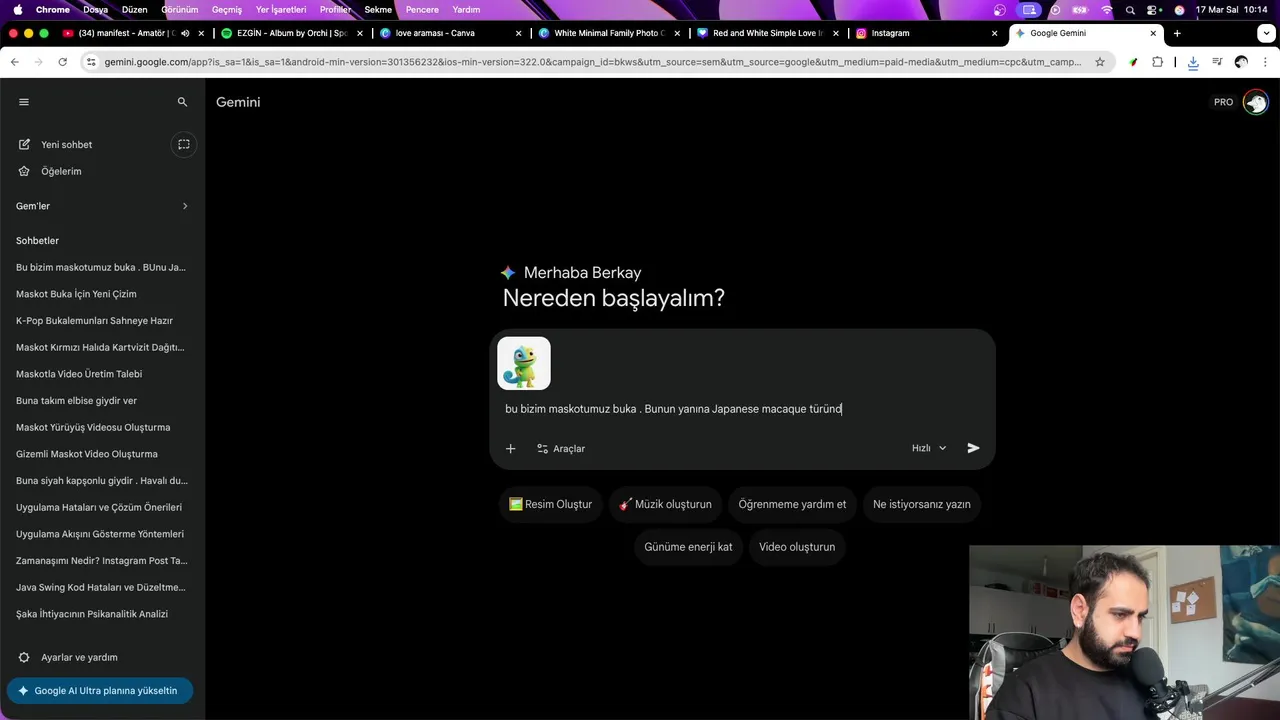This screenshot has width=1280, height=720.
Task: Open the Apple menu
Action: (x=17, y=10)
